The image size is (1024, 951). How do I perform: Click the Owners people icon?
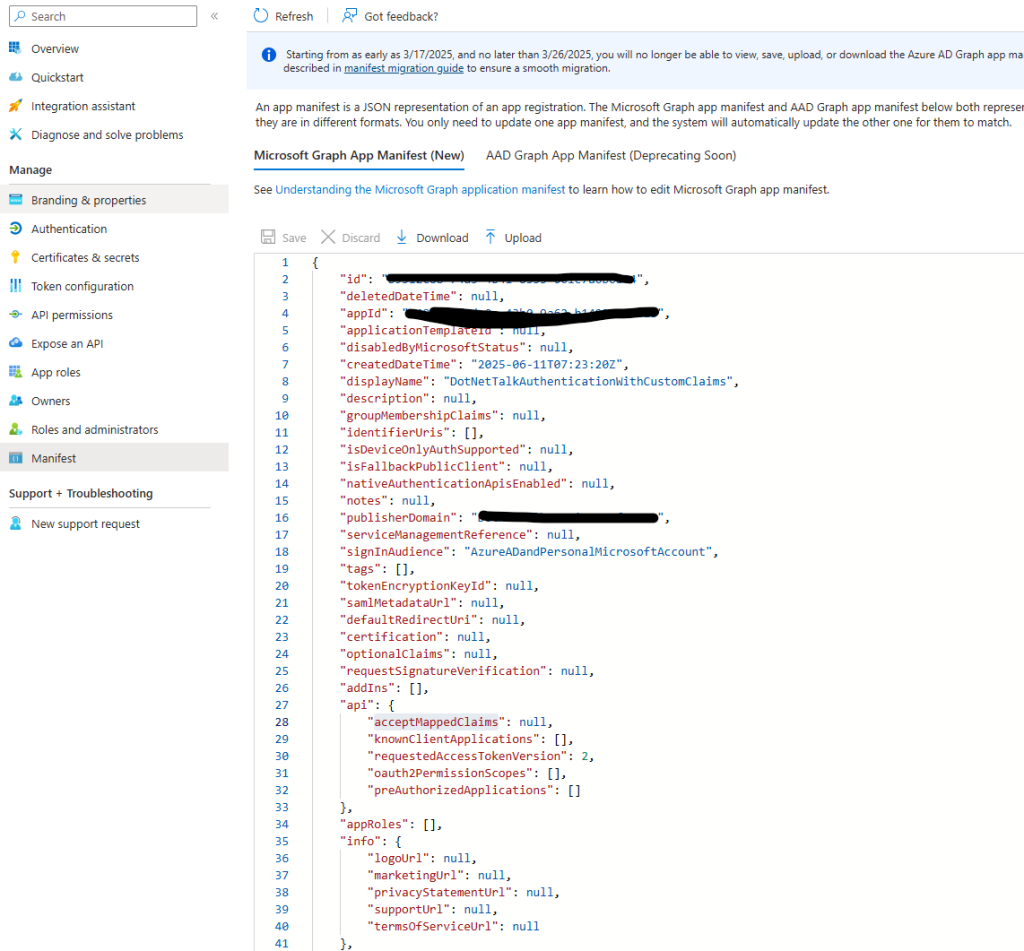[x=15, y=401]
